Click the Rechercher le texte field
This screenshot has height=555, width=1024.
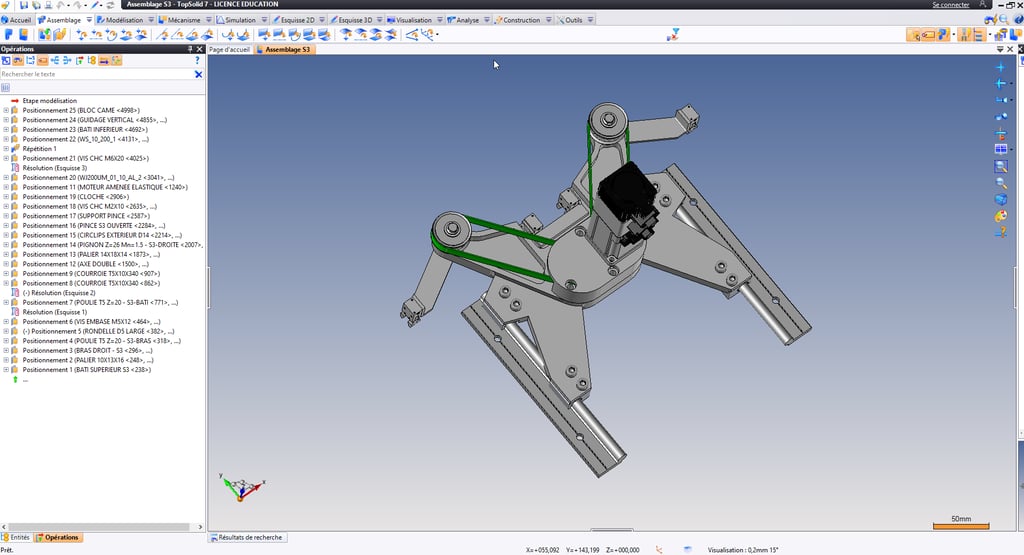(97, 74)
